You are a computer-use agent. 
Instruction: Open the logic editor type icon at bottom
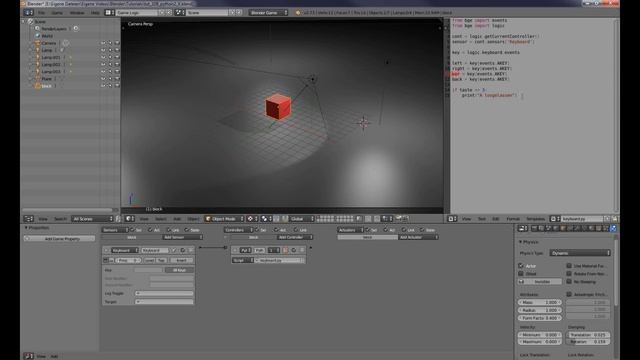pyautogui.click(x=28, y=356)
